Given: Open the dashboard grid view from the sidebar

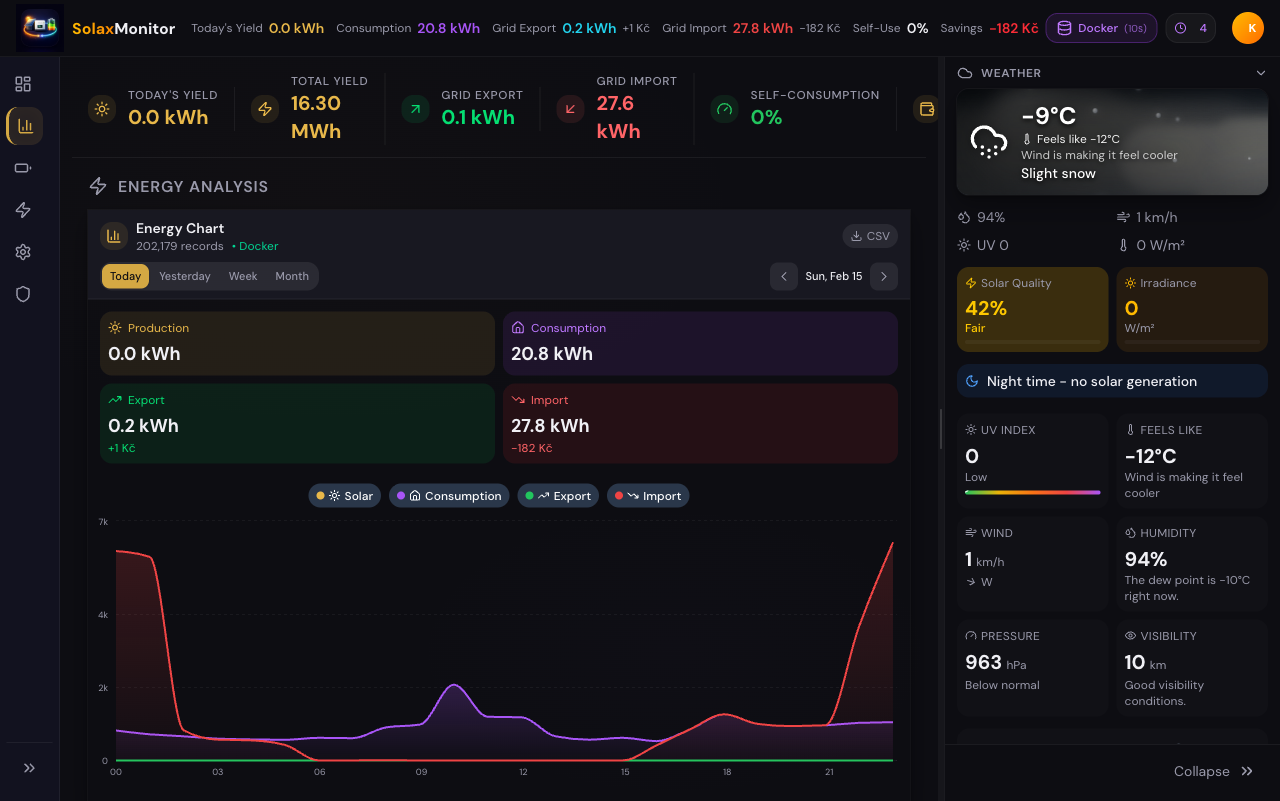Looking at the screenshot, I should click(23, 84).
